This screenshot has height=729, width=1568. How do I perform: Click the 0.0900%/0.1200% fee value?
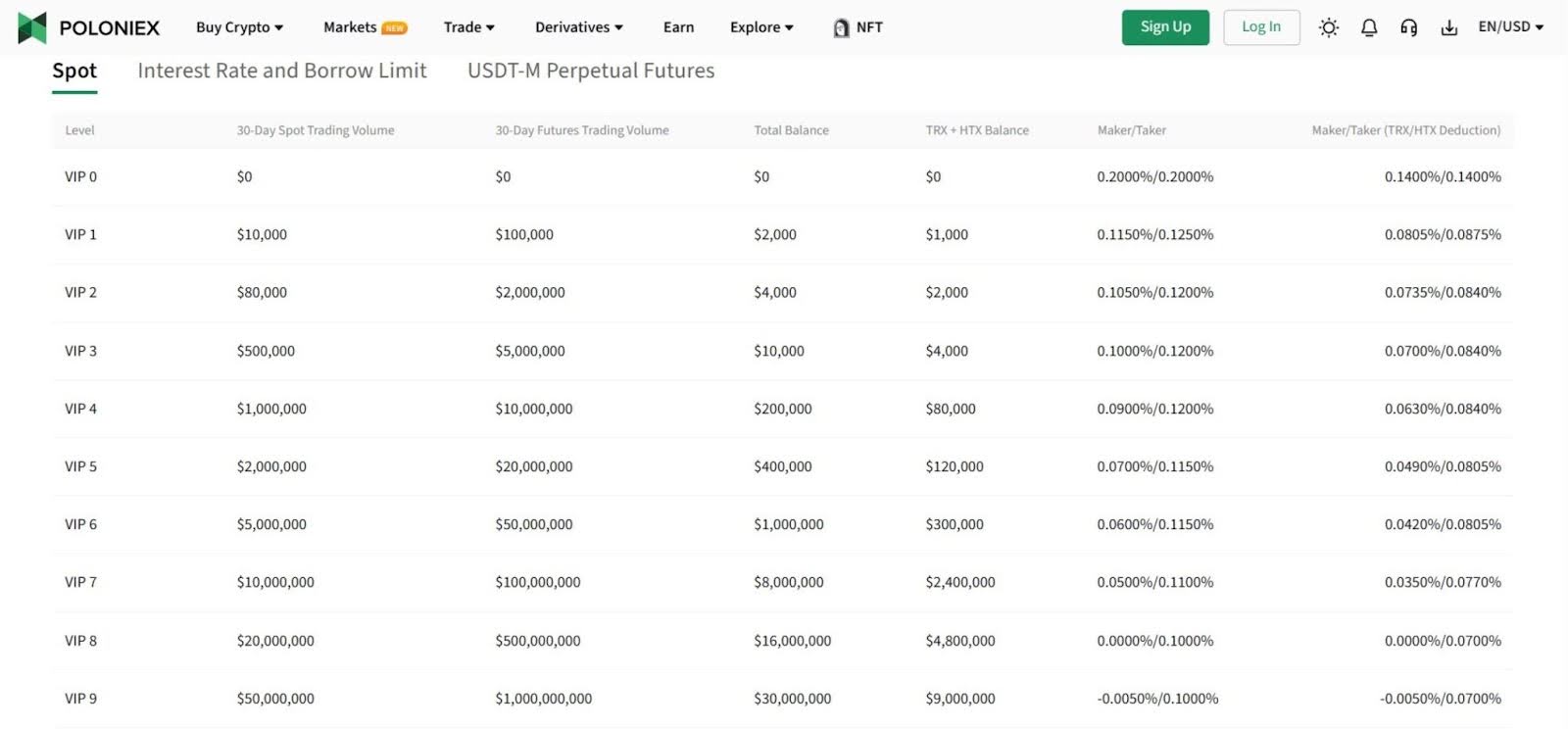click(x=1155, y=409)
